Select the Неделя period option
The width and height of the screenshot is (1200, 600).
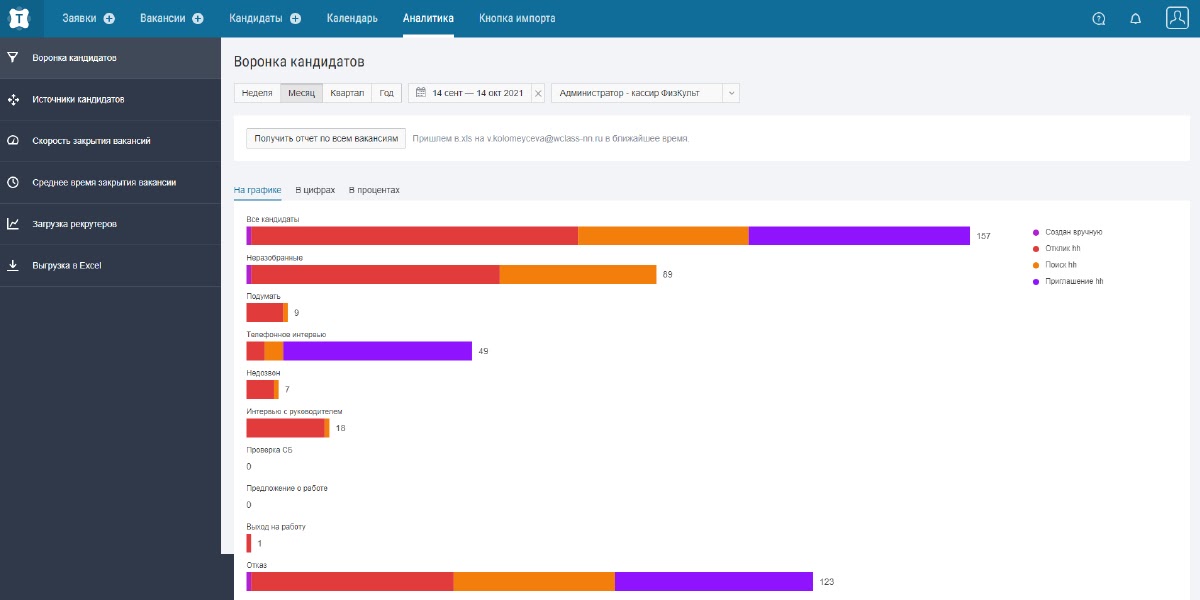coord(257,93)
